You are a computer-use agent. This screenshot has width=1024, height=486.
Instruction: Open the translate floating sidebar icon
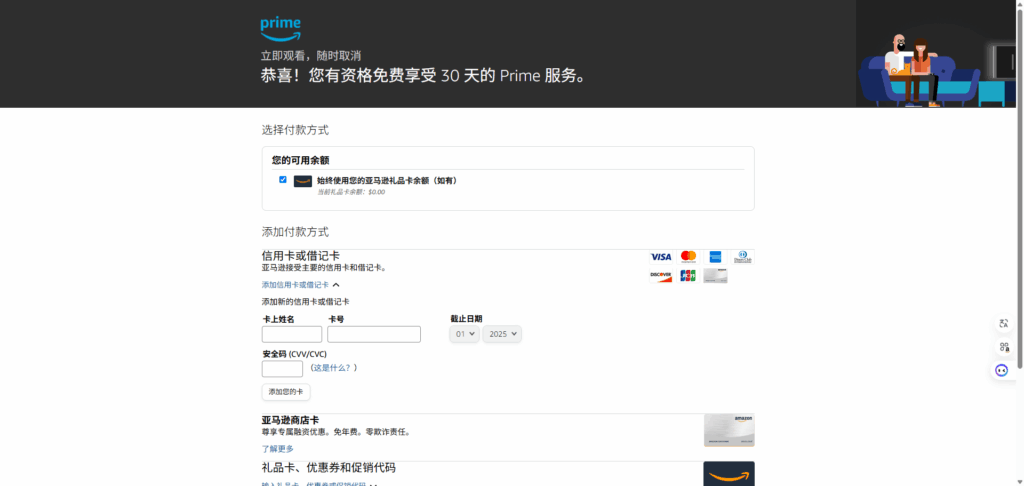click(x=1004, y=323)
